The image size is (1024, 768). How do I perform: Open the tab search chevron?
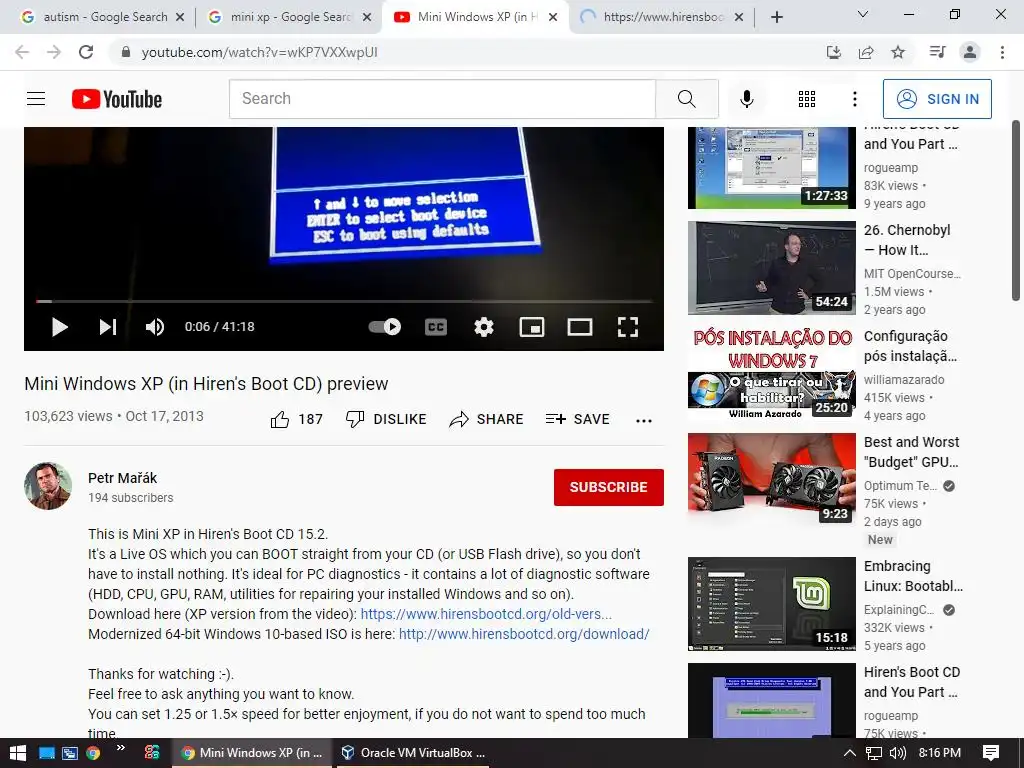point(863,14)
